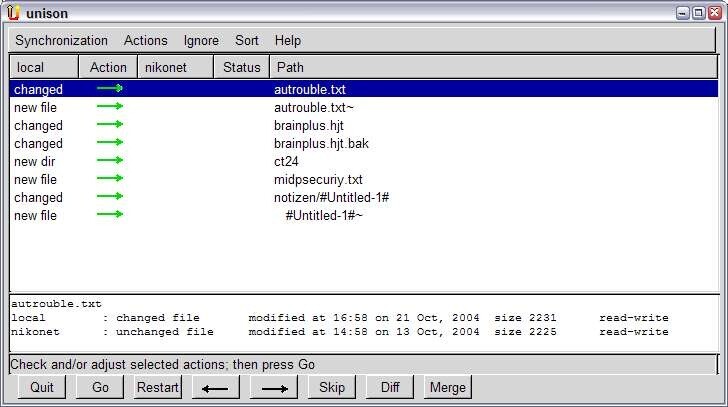Click the green arrow for #Untitled-1#~
Image resolution: width=728 pixels, height=407 pixels.
(x=110, y=214)
